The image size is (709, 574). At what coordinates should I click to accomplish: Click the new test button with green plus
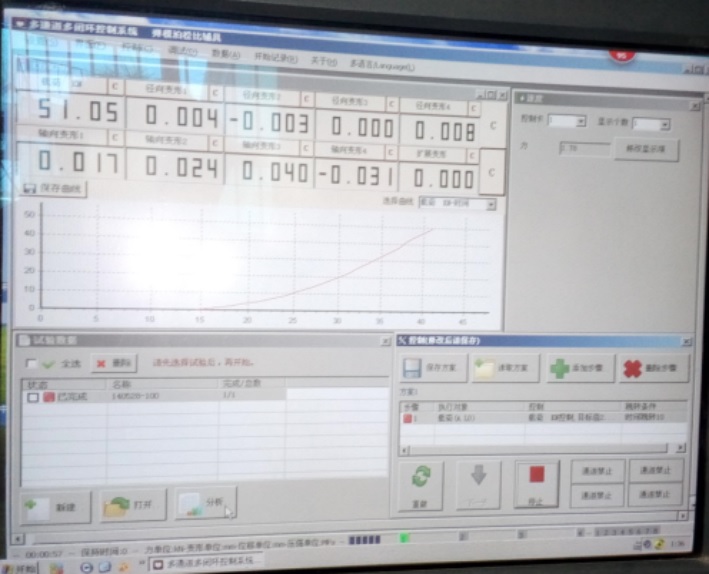57,506
